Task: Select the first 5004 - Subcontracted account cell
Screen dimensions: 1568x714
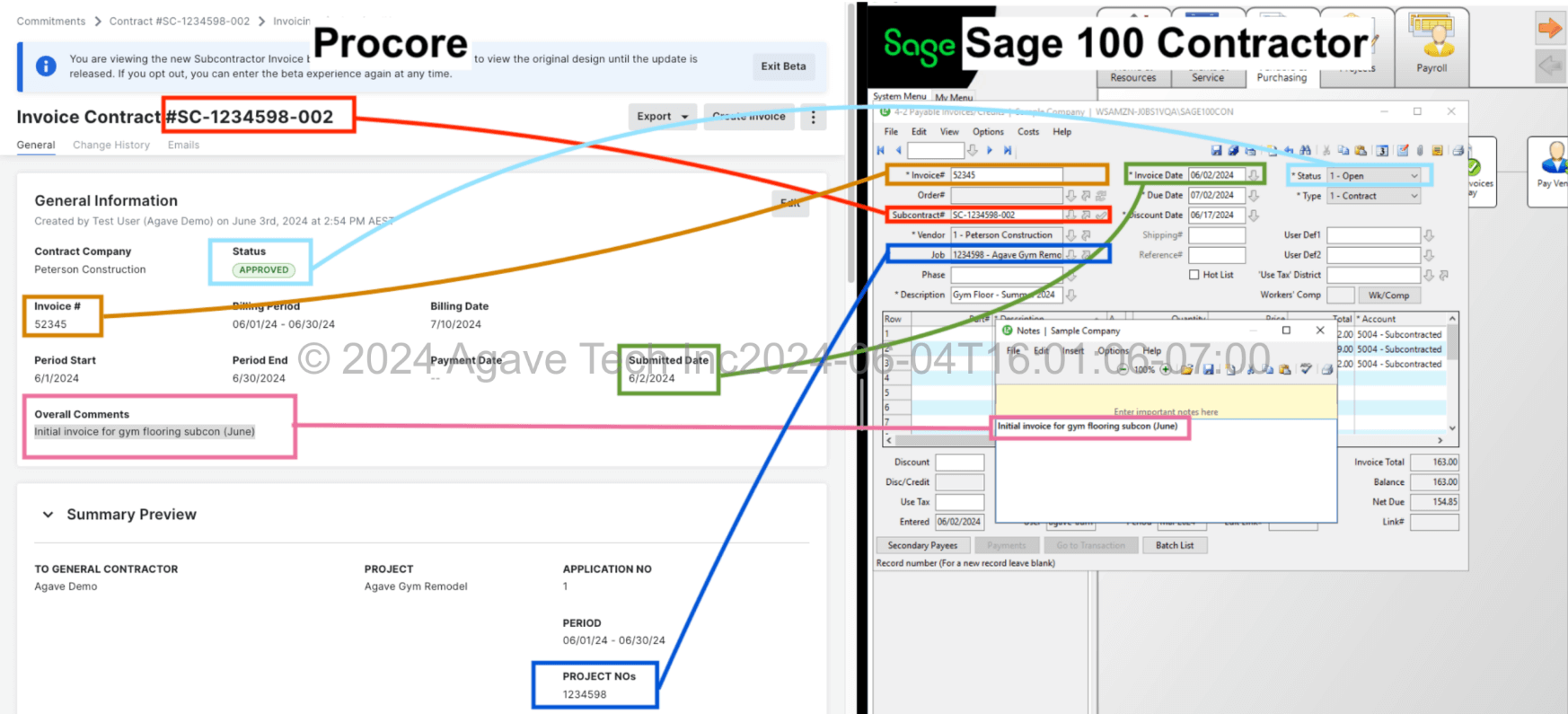Action: (1398, 334)
